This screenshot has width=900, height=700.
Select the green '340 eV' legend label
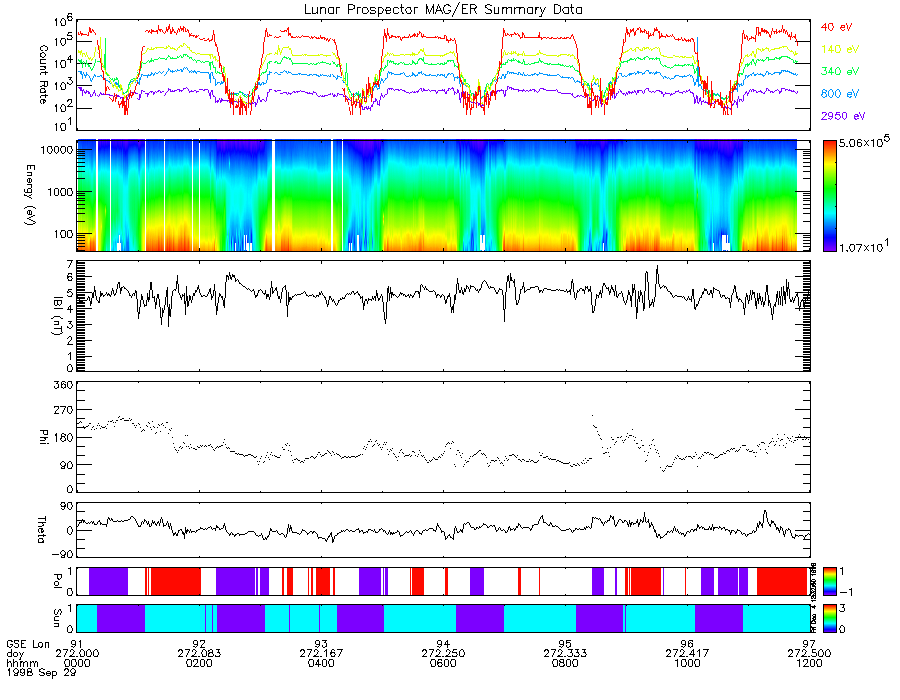click(x=840, y=71)
